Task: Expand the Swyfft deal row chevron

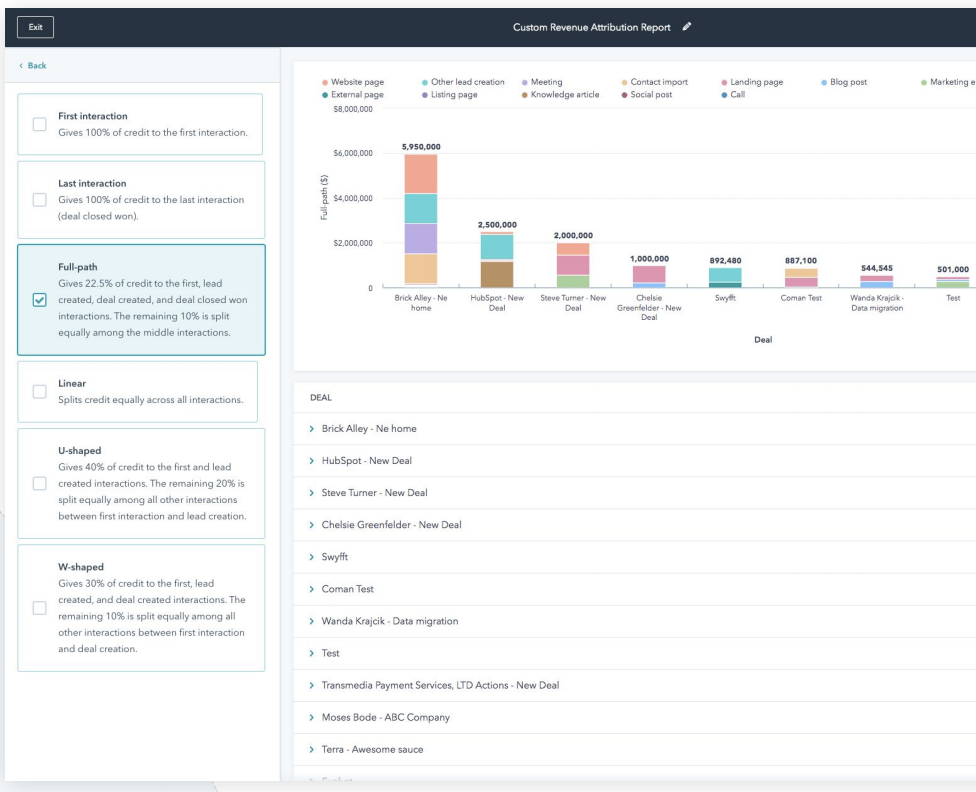Action: point(311,557)
